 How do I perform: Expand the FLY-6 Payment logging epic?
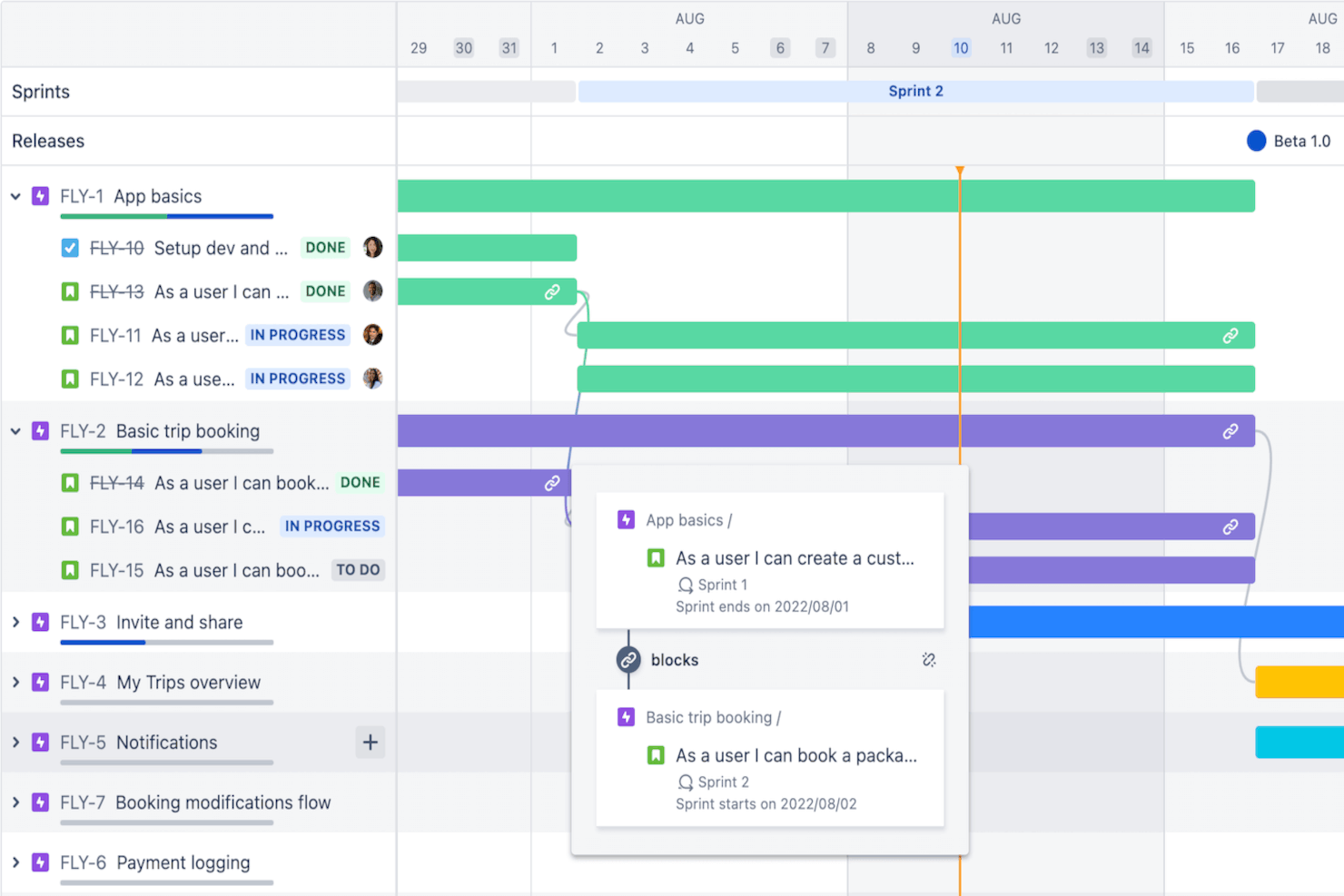coord(15,862)
